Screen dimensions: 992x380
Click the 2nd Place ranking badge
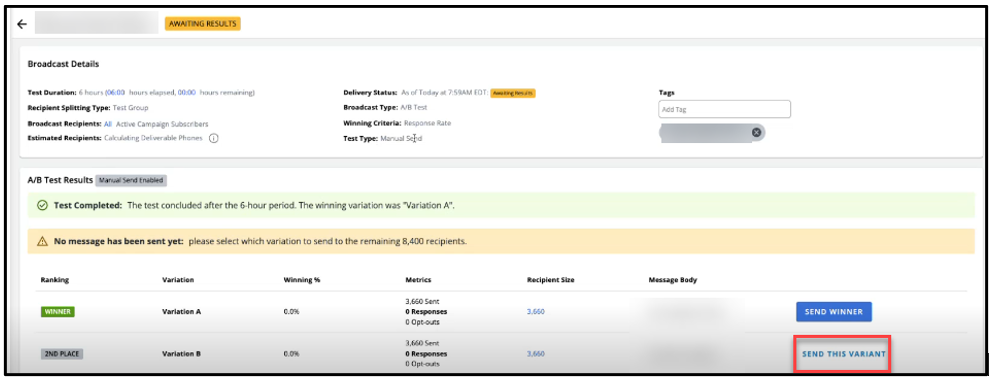pos(62,354)
